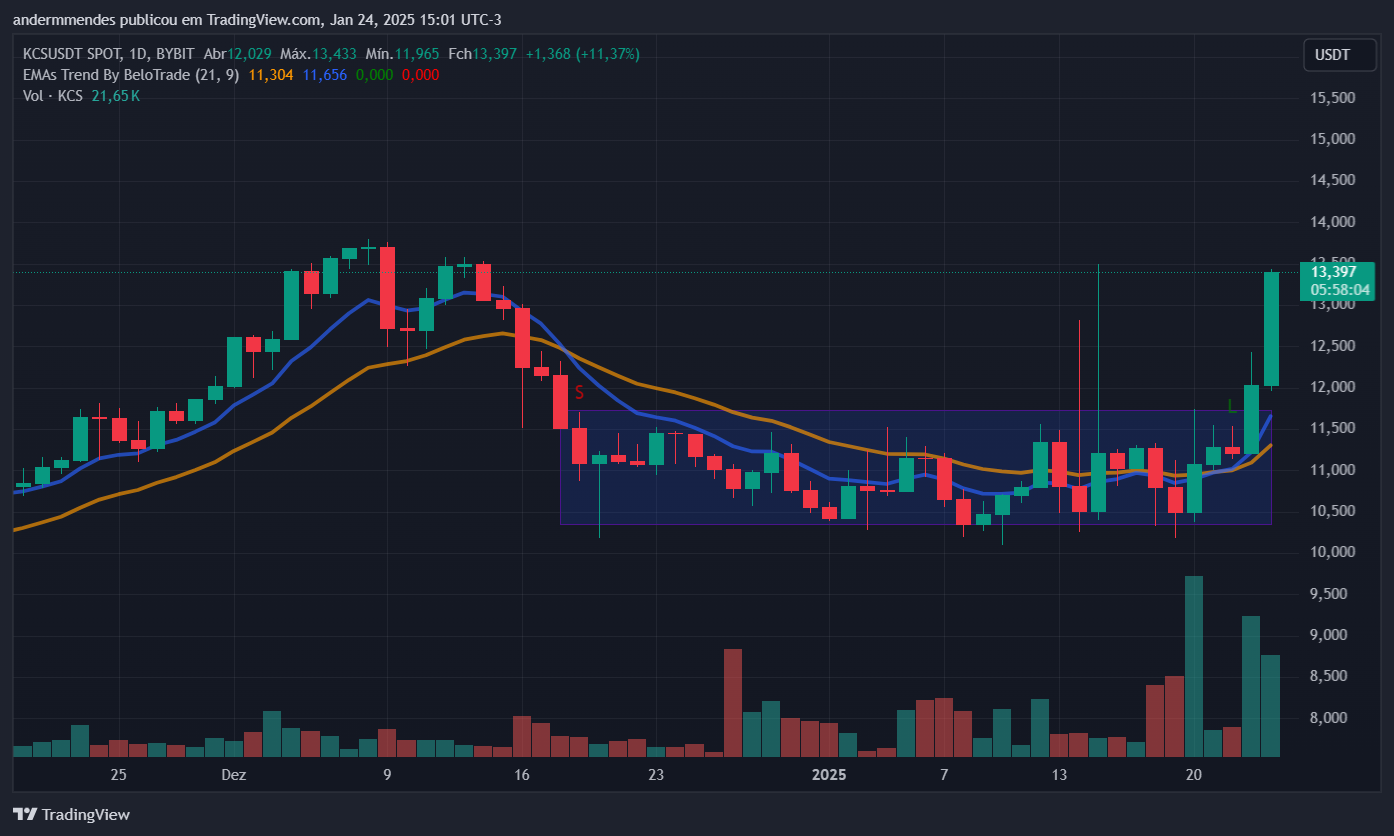1394x836 pixels.
Task: Click the green 0,000 indicator value
Action: pos(375,75)
